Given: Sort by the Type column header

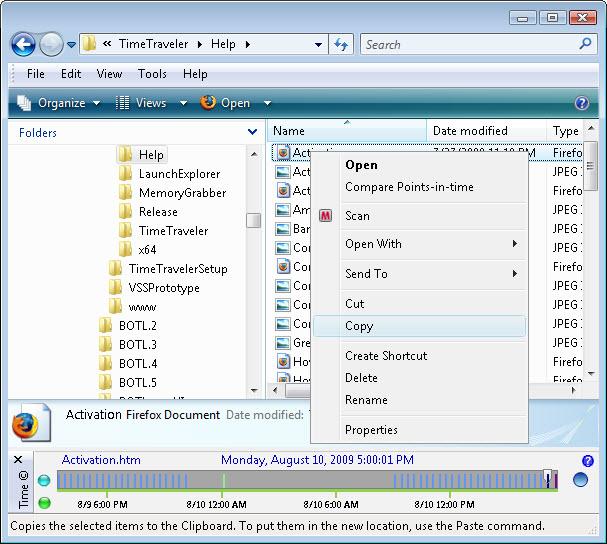Looking at the screenshot, I should point(565,131).
